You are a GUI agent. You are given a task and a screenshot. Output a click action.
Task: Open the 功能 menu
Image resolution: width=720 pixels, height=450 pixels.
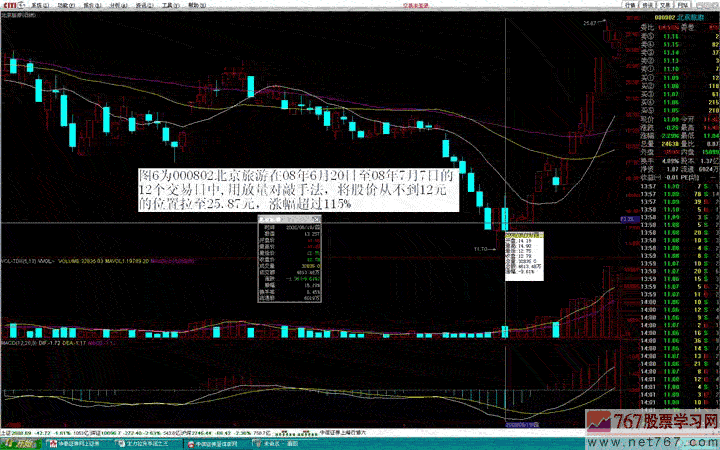pos(66,5)
